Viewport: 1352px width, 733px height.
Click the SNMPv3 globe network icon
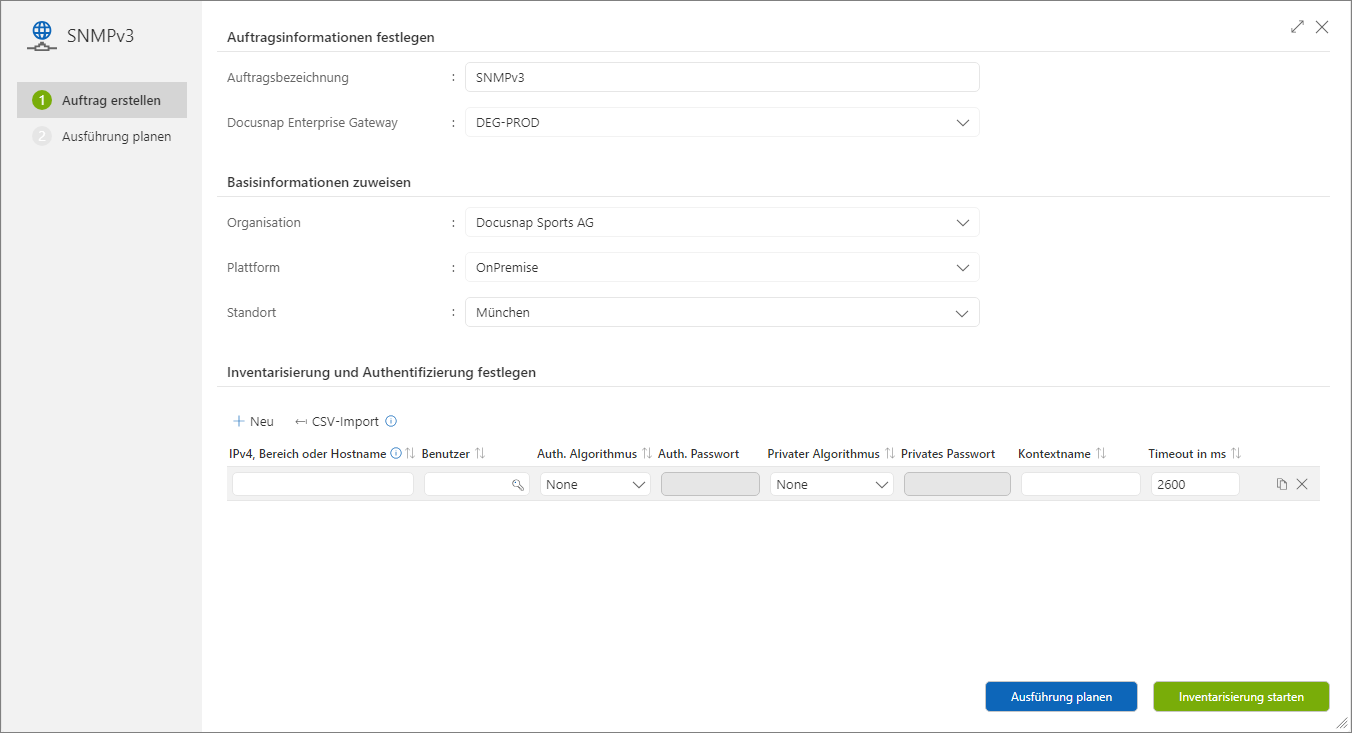42,35
